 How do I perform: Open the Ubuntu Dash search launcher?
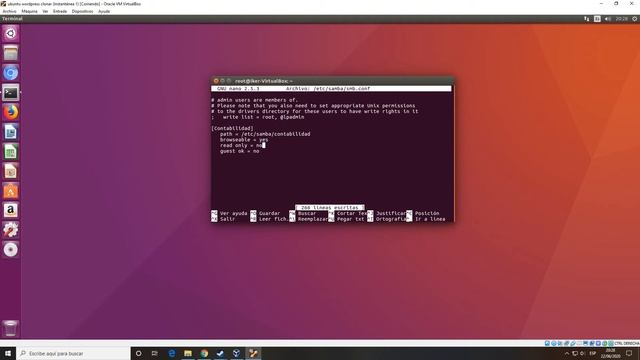11,33
